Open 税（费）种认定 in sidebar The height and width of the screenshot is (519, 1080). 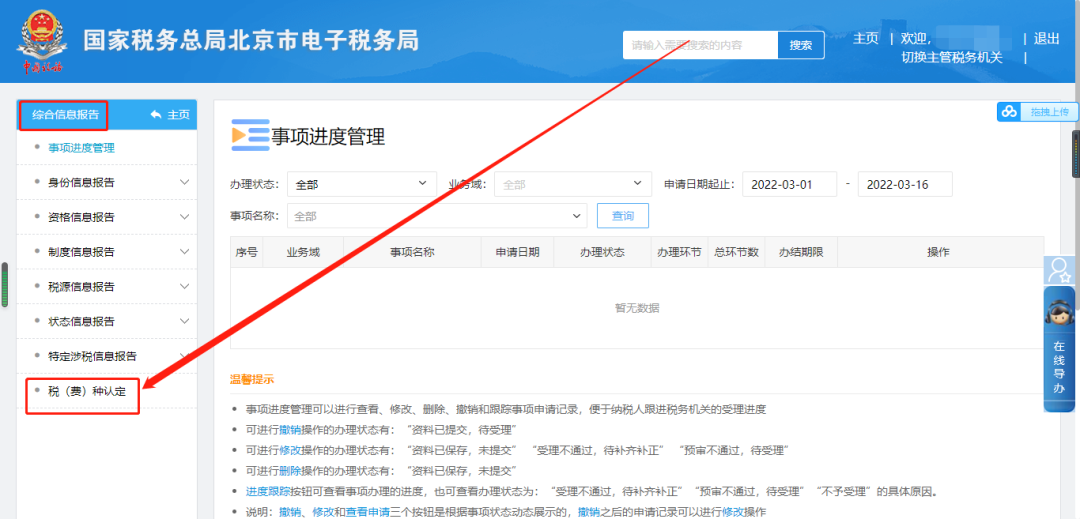(x=87, y=391)
